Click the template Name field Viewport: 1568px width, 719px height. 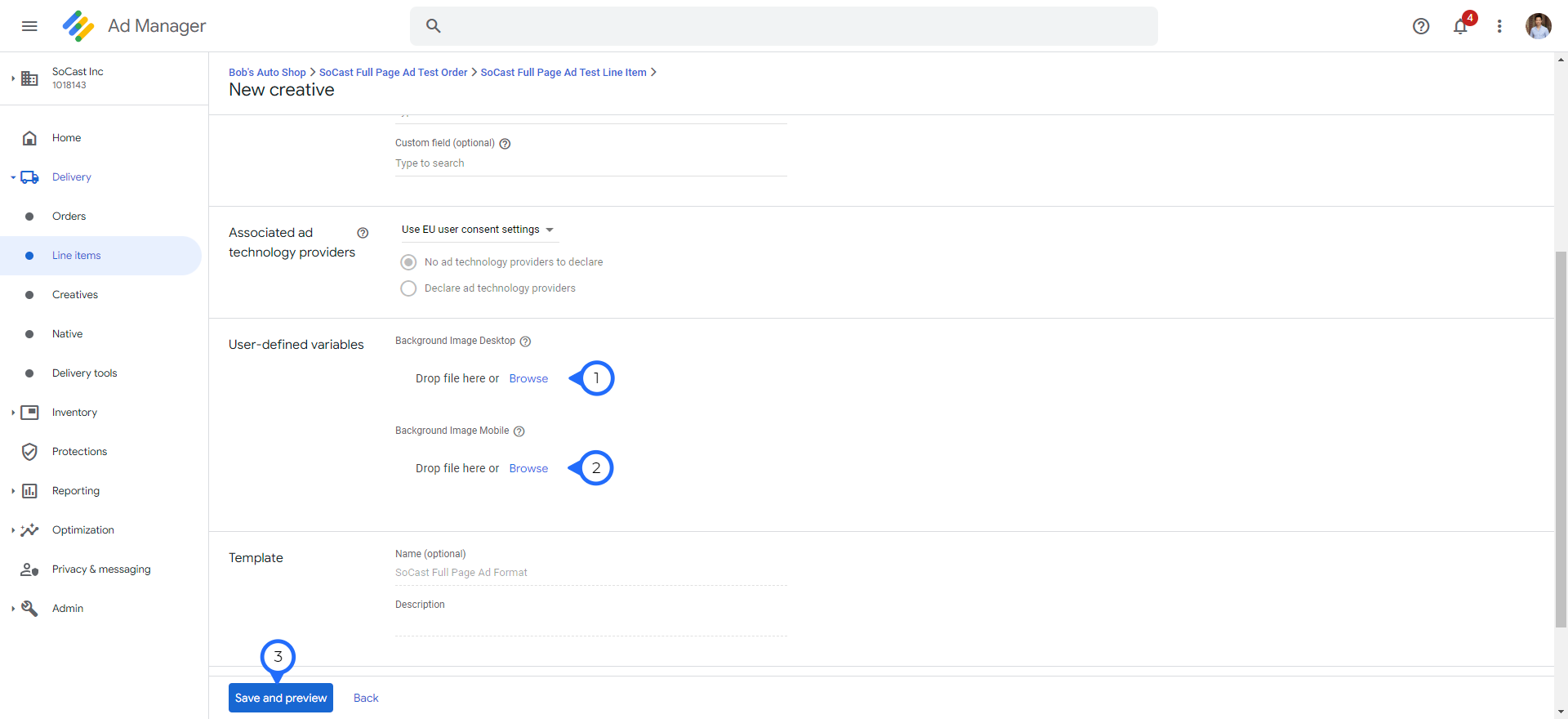point(591,573)
